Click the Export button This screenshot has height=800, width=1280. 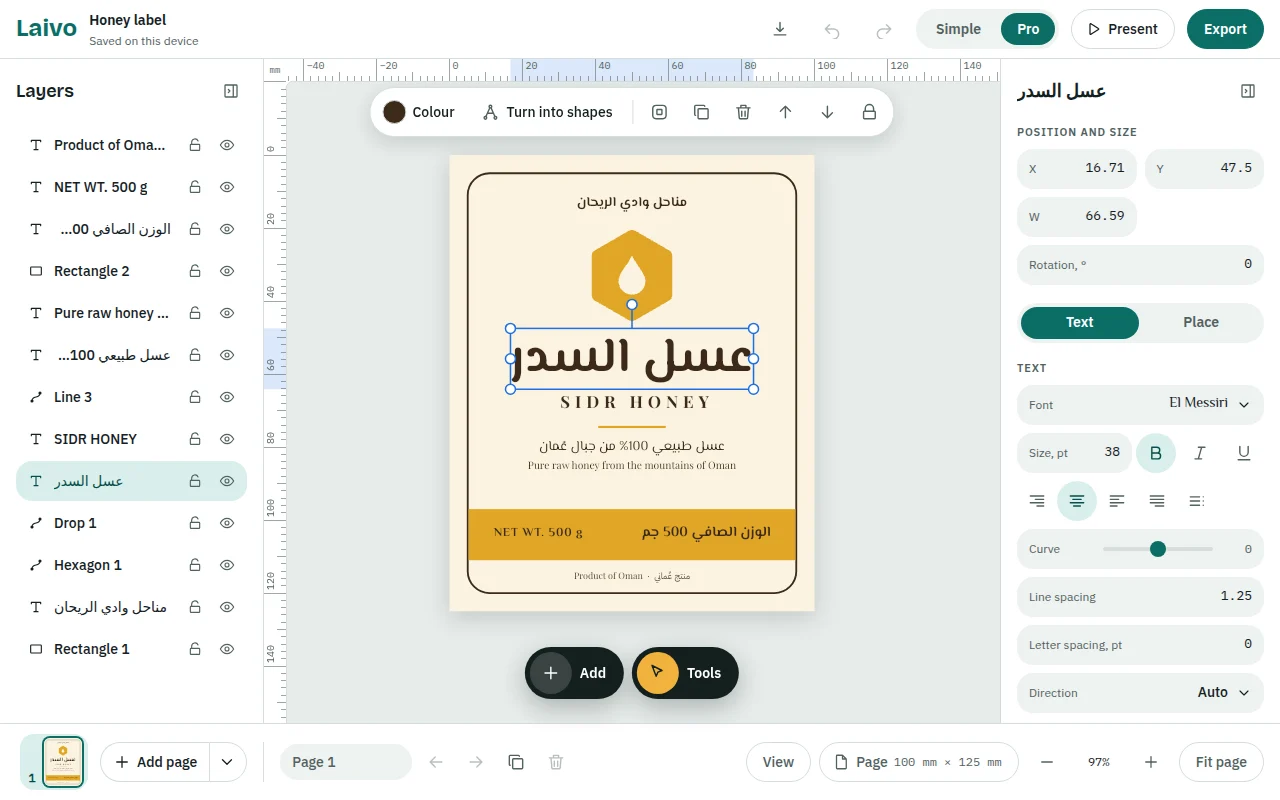coord(1225,29)
